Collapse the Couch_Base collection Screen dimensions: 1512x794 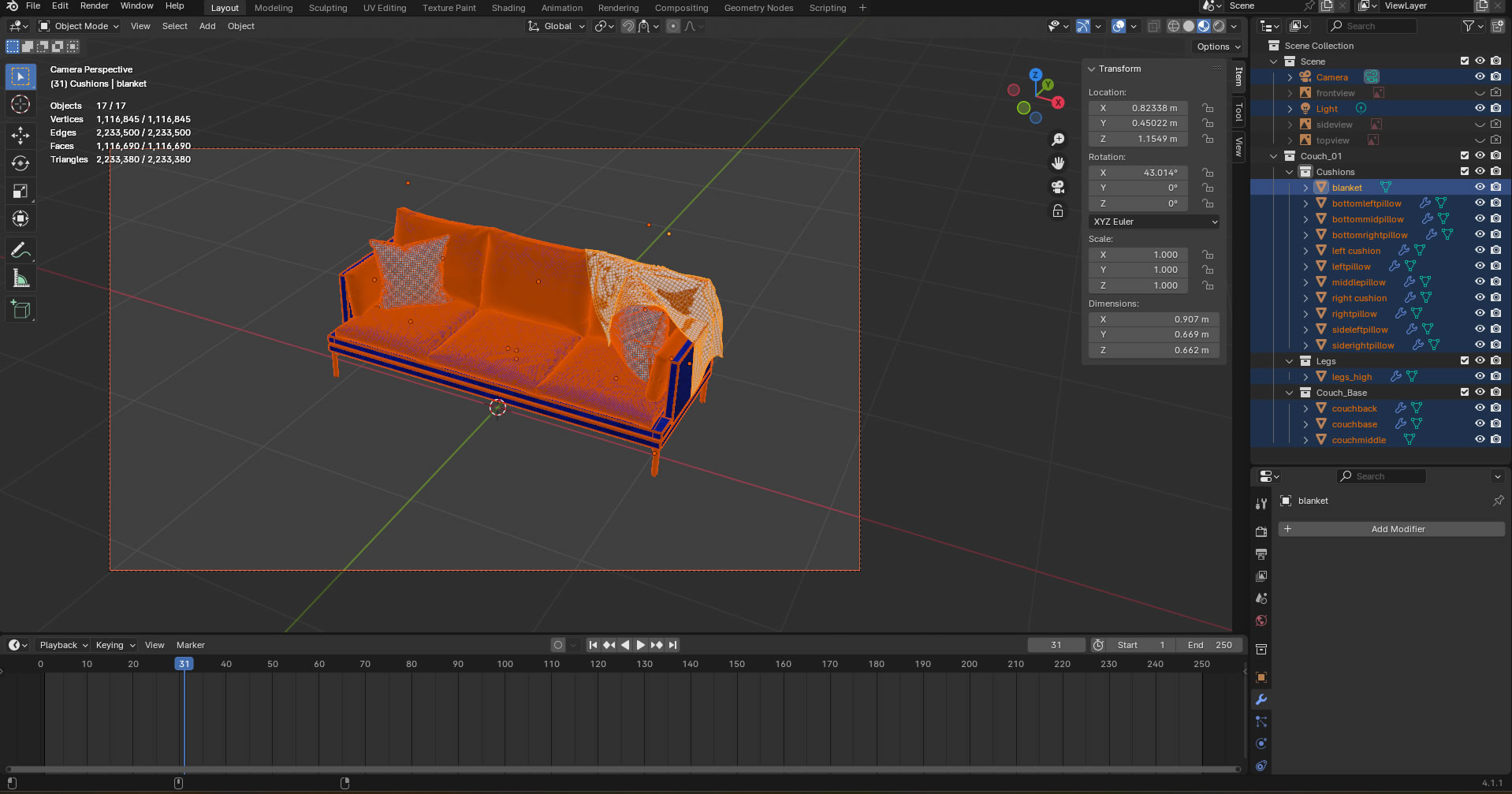tap(1290, 393)
